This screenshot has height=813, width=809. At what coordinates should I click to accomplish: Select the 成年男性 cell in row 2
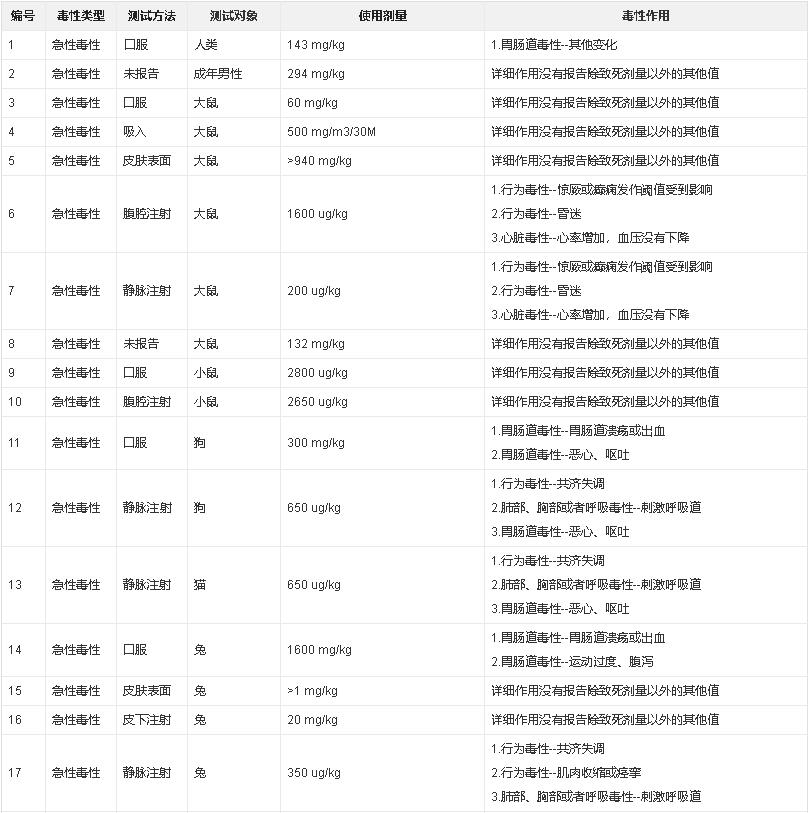tap(218, 74)
